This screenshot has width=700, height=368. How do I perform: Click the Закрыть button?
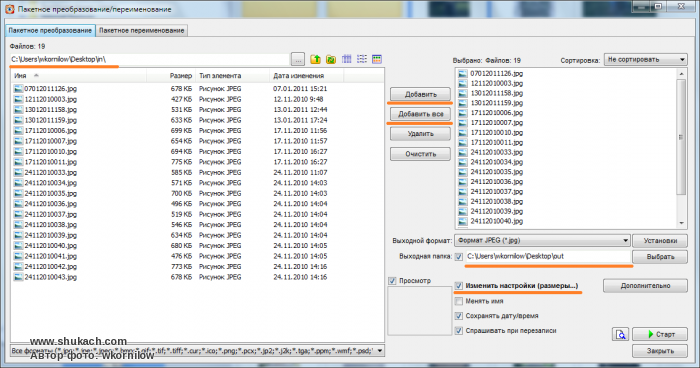(660, 351)
